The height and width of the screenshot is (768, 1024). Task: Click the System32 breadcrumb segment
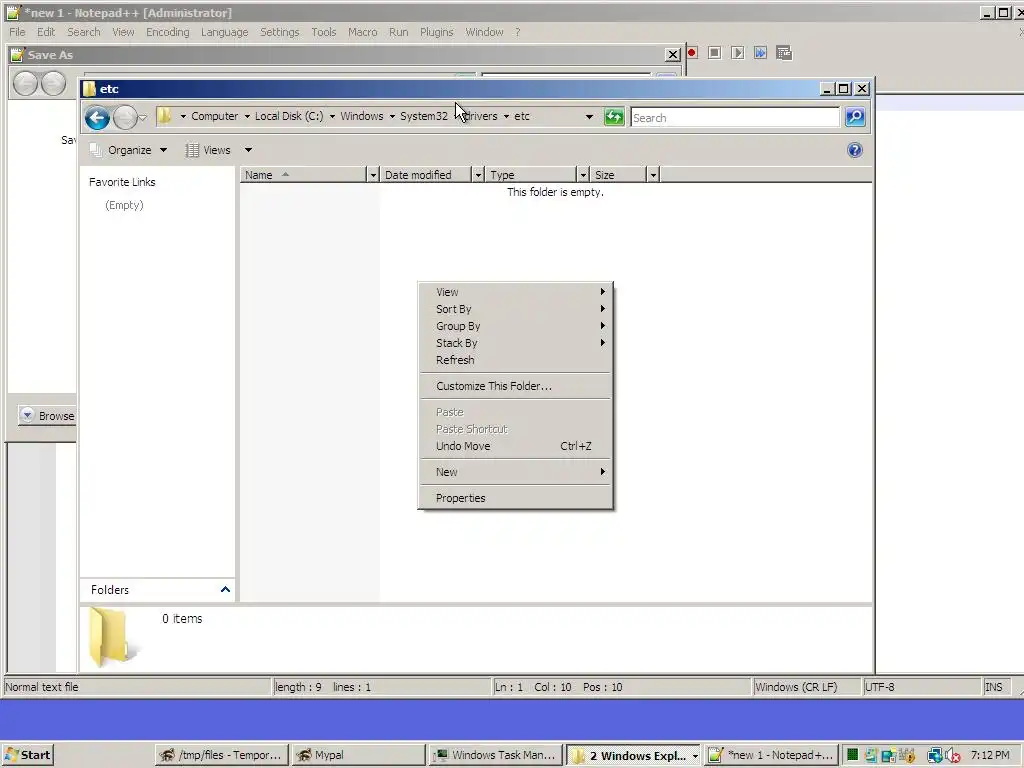coord(424,116)
